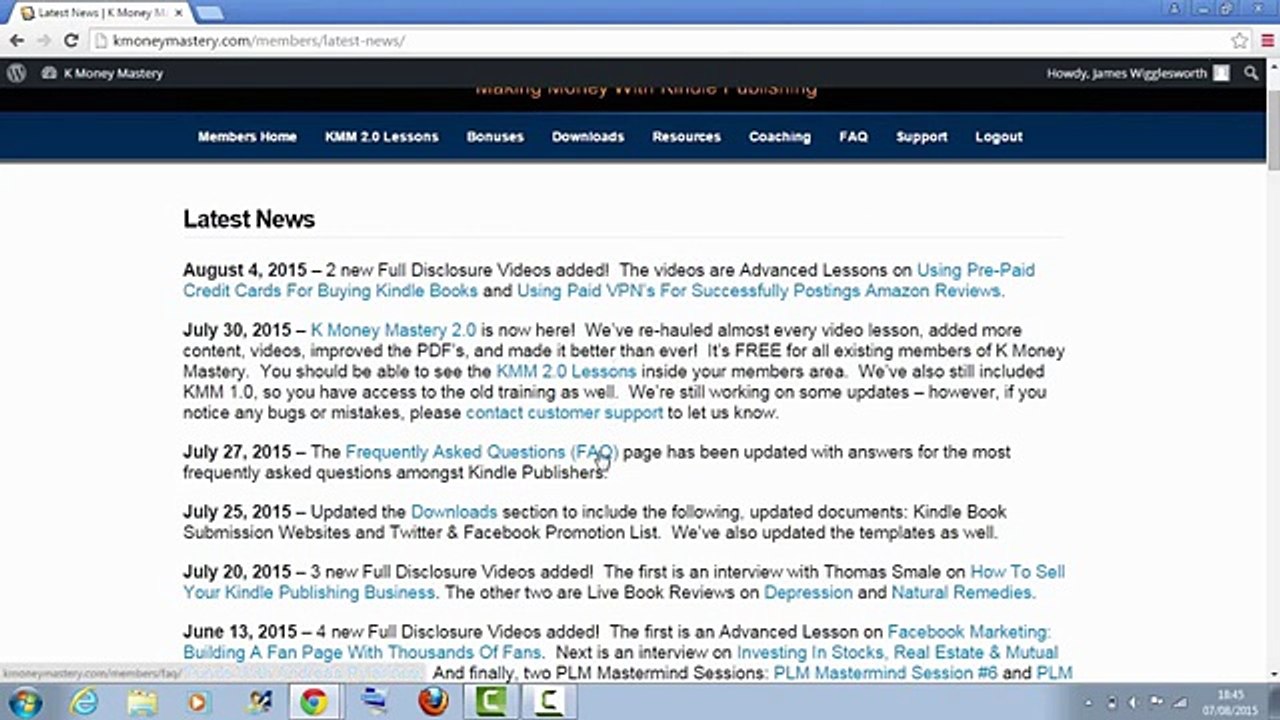Close the Latest News browser tab
The height and width of the screenshot is (720, 1280).
[177, 13]
